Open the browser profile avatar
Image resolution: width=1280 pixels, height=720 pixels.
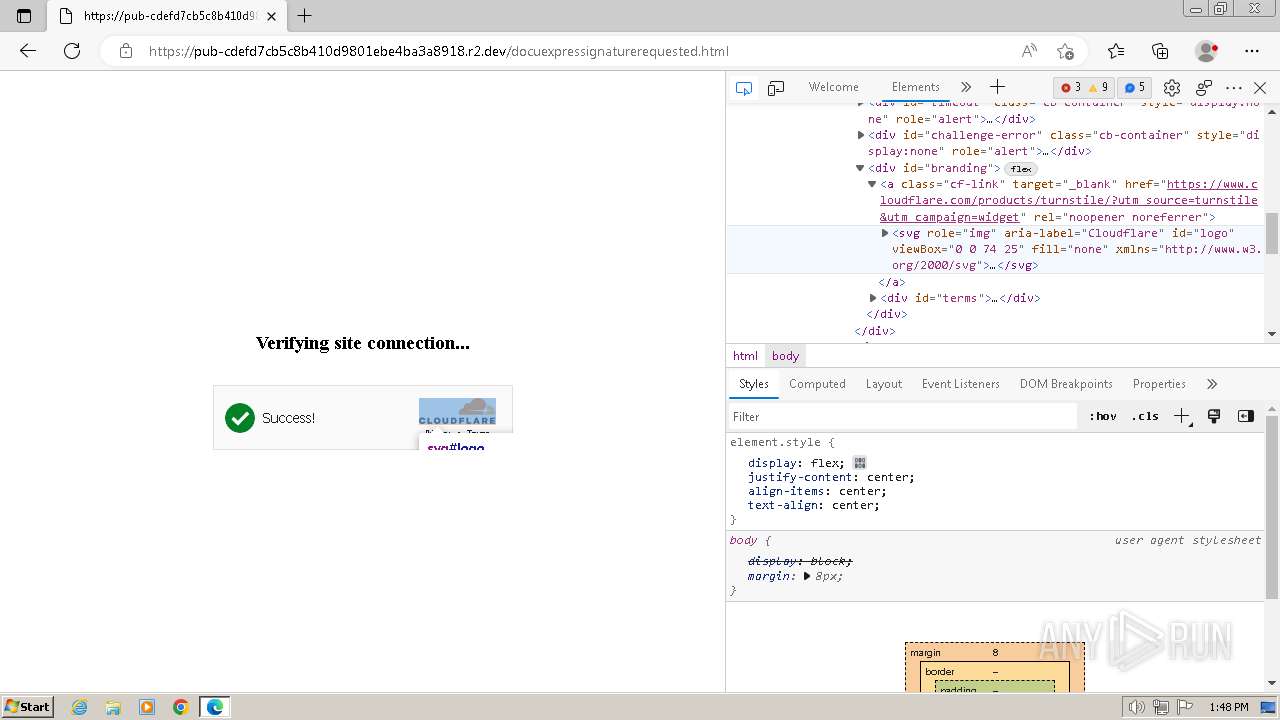1206,51
